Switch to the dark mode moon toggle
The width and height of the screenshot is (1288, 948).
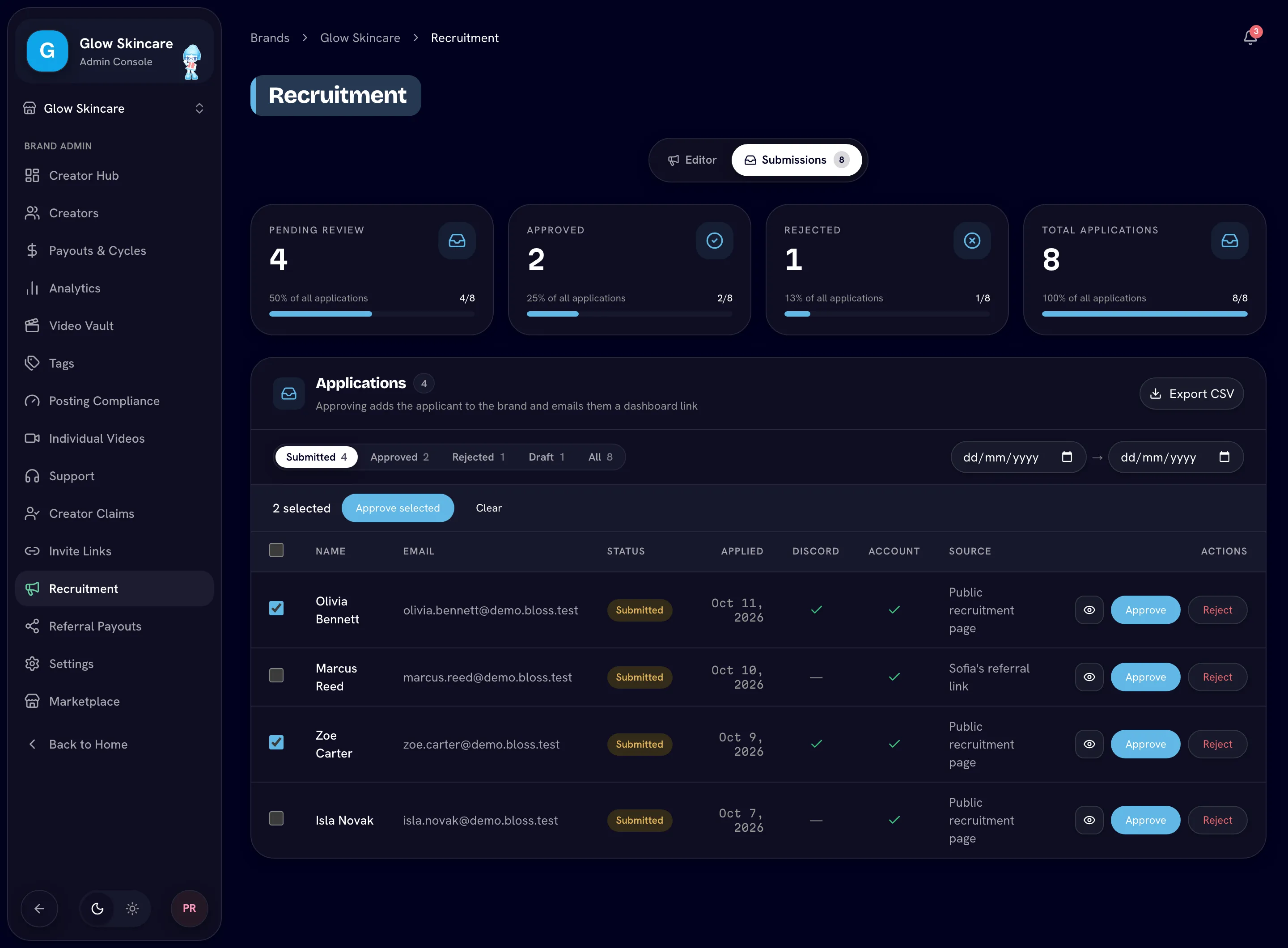click(x=97, y=908)
